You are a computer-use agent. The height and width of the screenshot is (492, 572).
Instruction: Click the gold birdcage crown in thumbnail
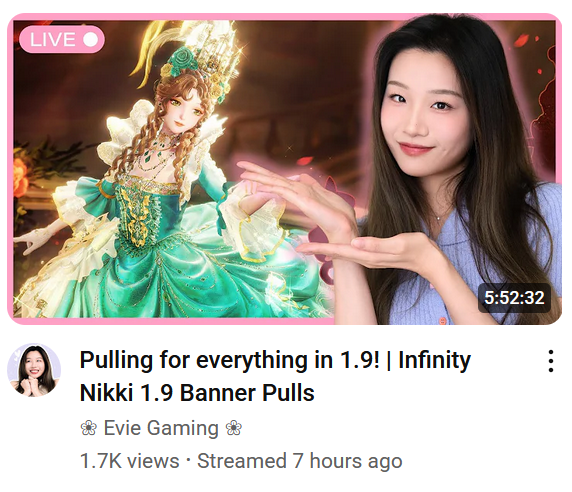215,47
